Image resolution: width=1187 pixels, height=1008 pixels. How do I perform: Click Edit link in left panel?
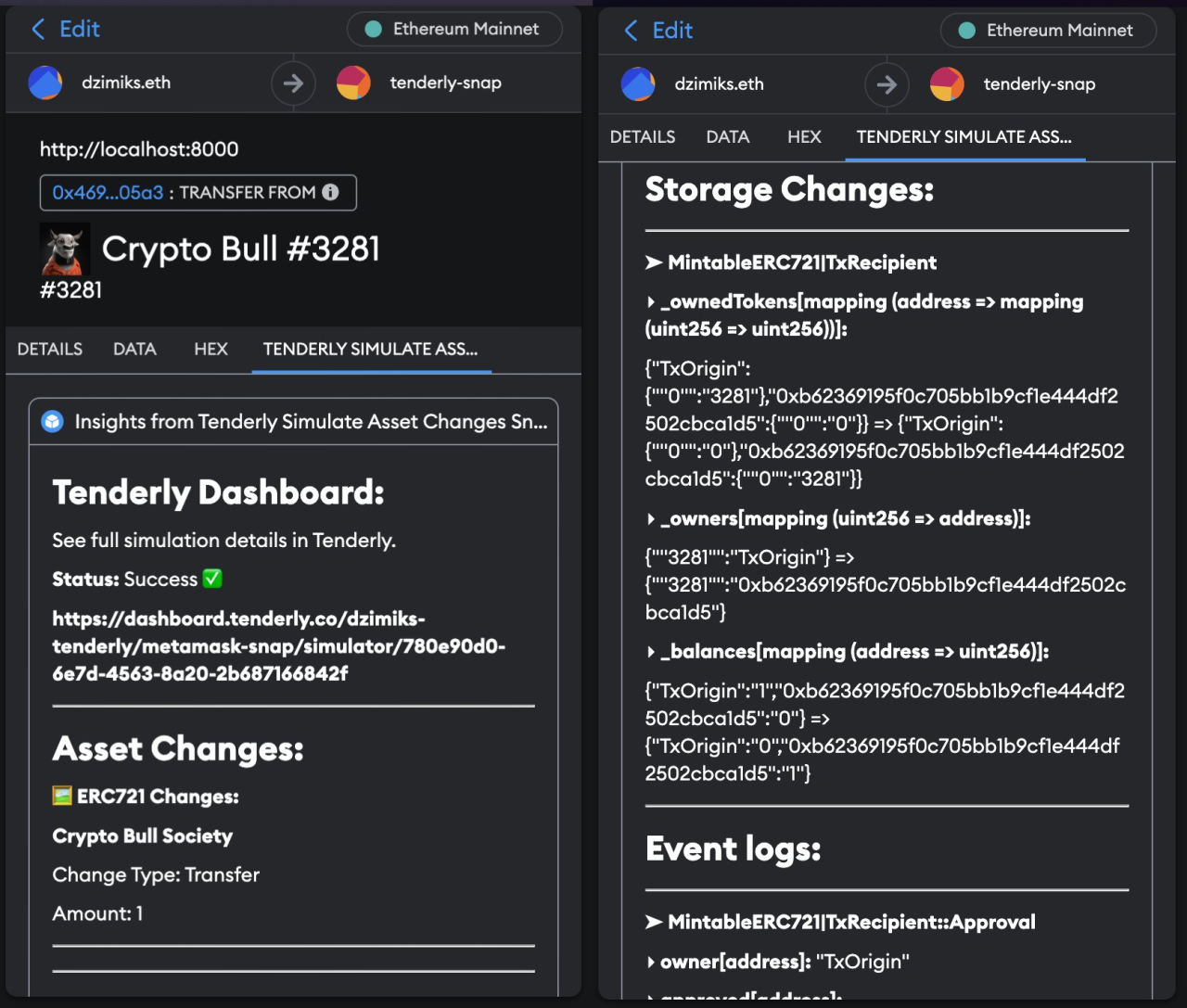pyautogui.click(x=80, y=29)
